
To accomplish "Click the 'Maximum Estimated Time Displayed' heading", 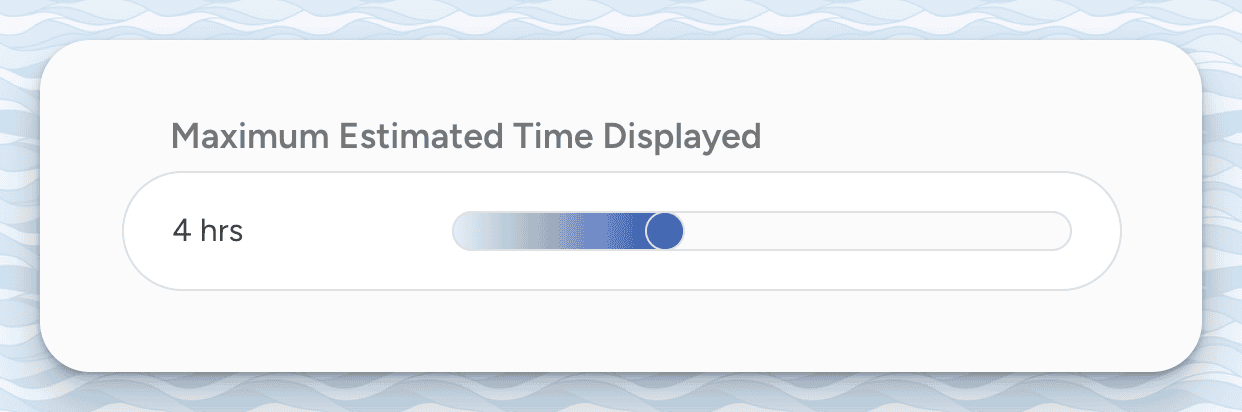I will pos(466,136).
